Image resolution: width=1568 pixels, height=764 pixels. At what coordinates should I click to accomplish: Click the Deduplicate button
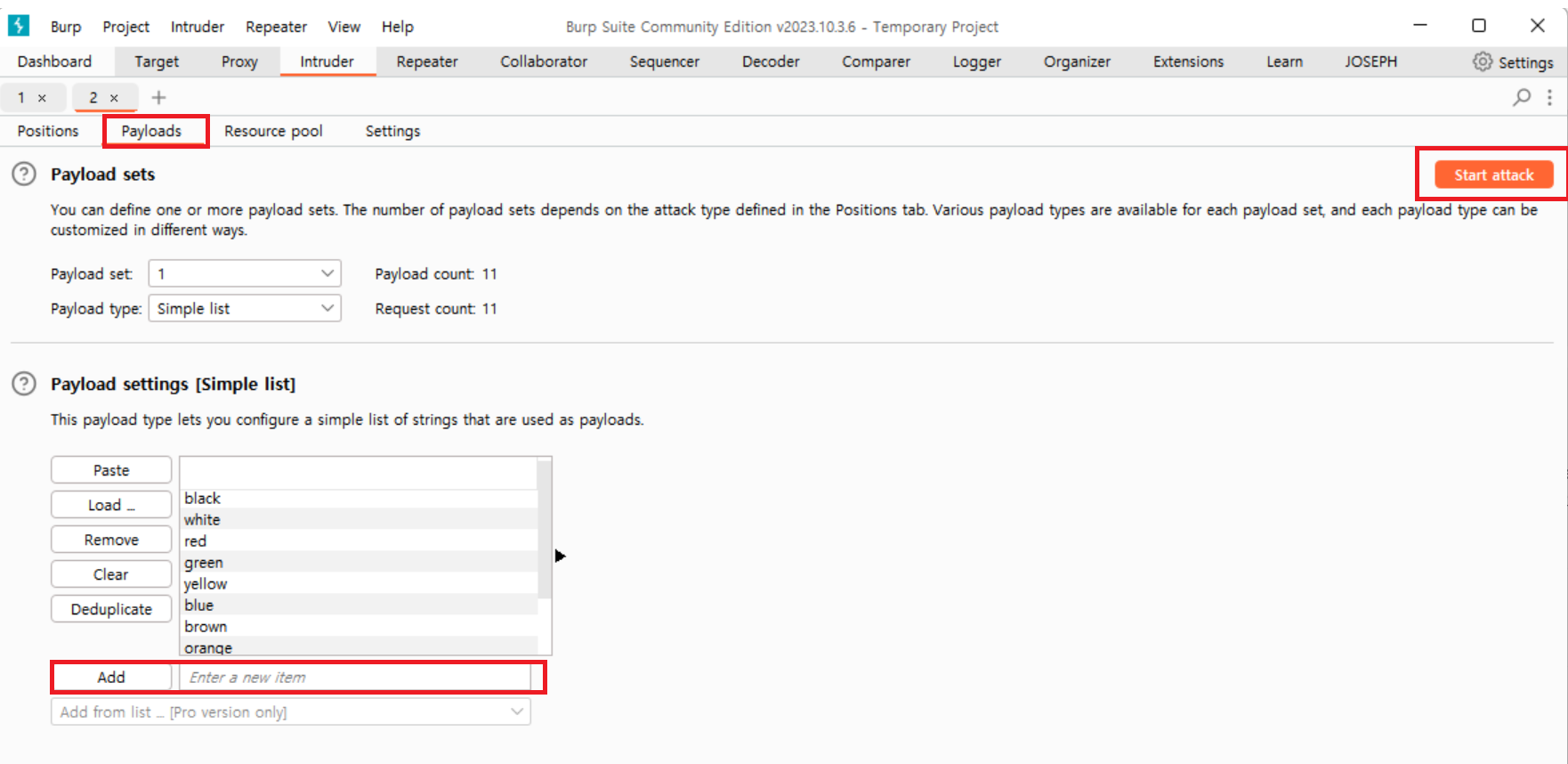(x=111, y=608)
